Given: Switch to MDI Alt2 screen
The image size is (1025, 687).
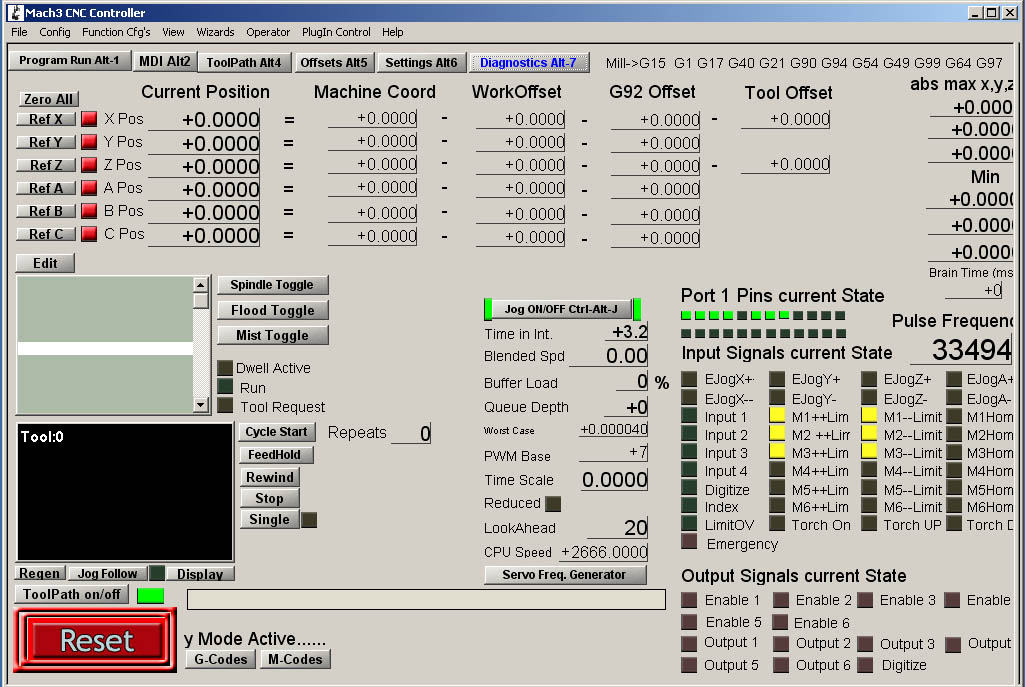Looking at the screenshot, I should click(164, 61).
